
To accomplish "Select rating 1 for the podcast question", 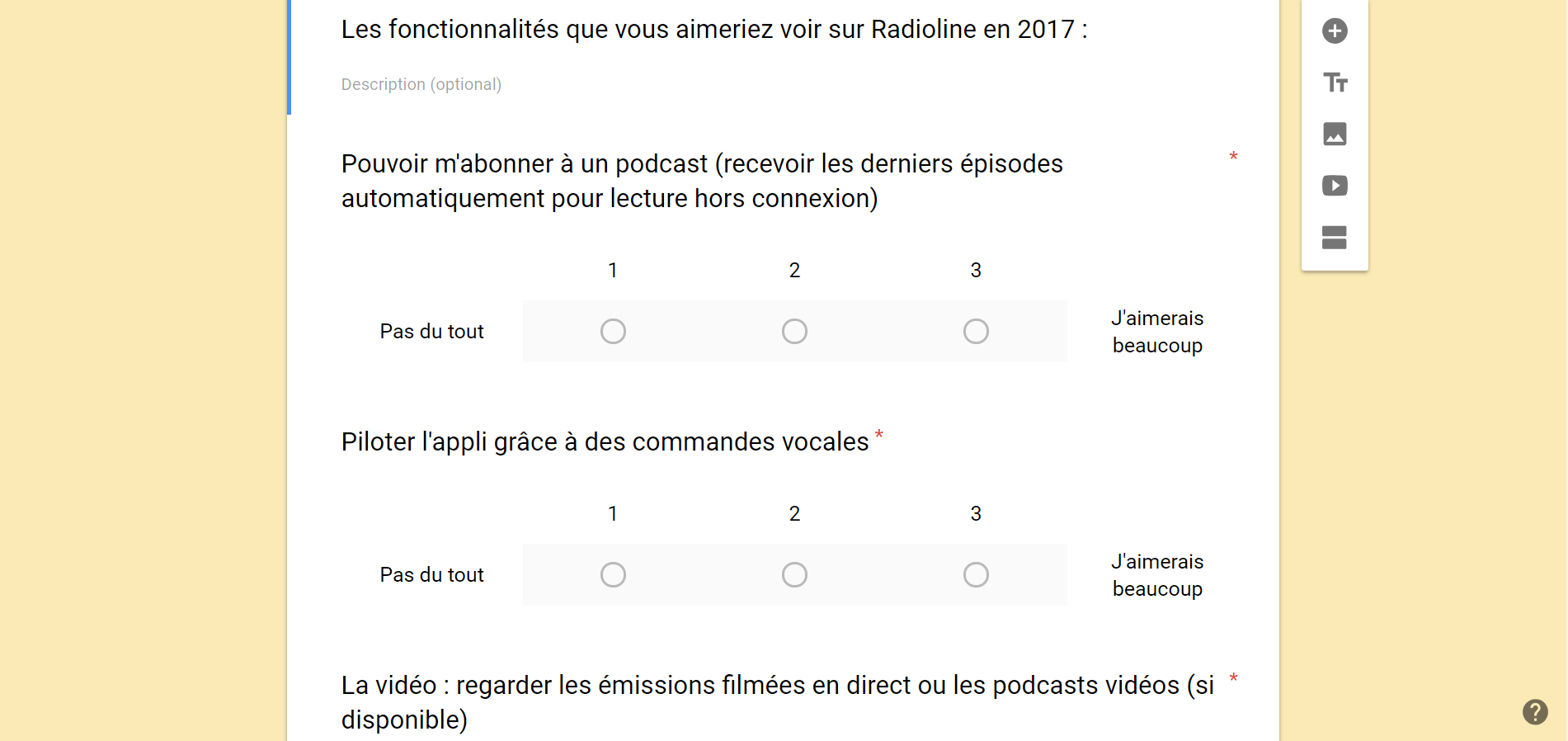I will tap(613, 331).
